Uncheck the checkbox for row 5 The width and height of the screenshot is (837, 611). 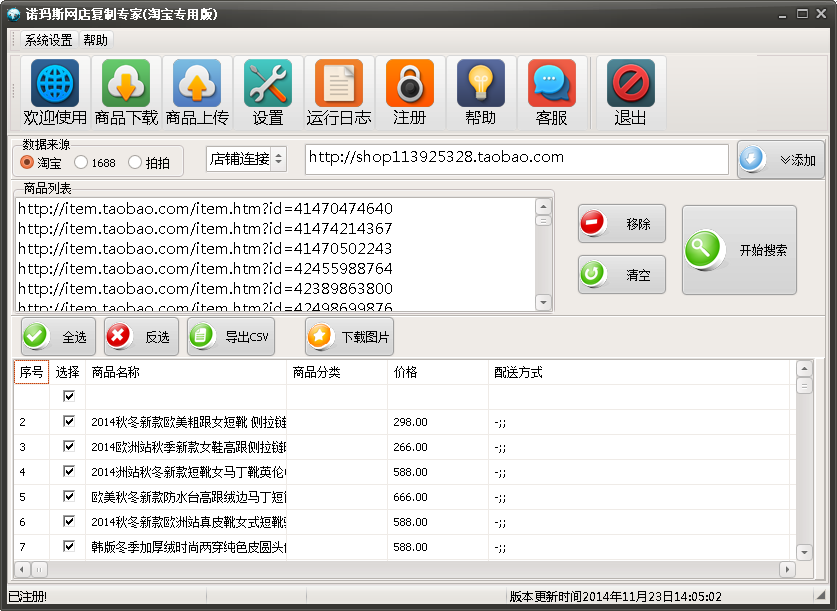[69, 496]
